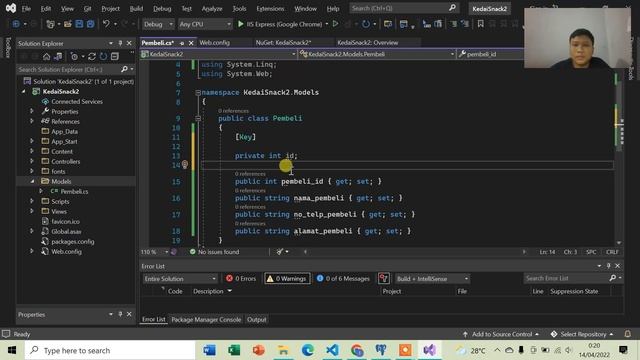640x360 pixels.
Task: Click the notification bell in status bar
Action: (627, 334)
